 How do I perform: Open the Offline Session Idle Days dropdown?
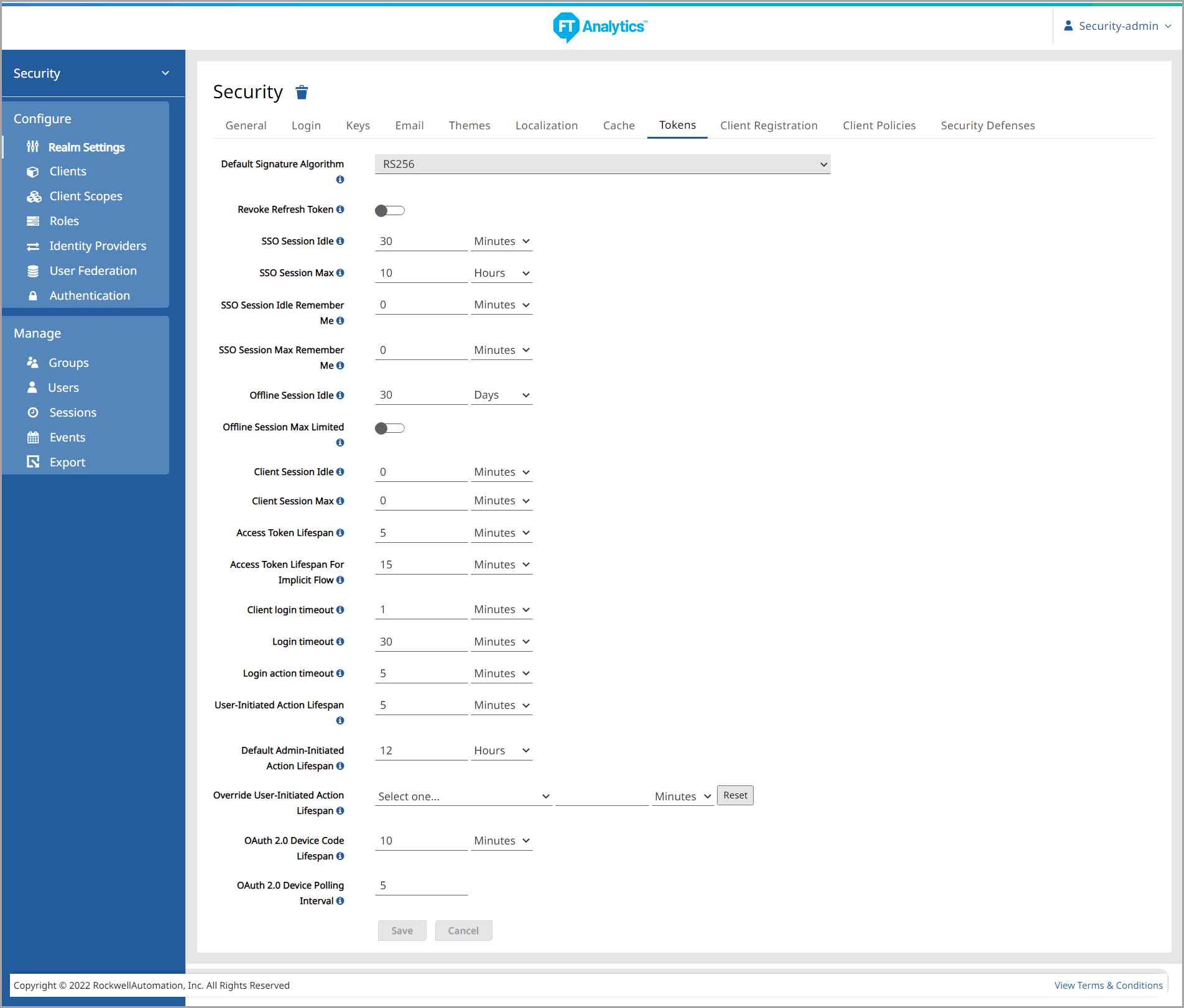[502, 395]
